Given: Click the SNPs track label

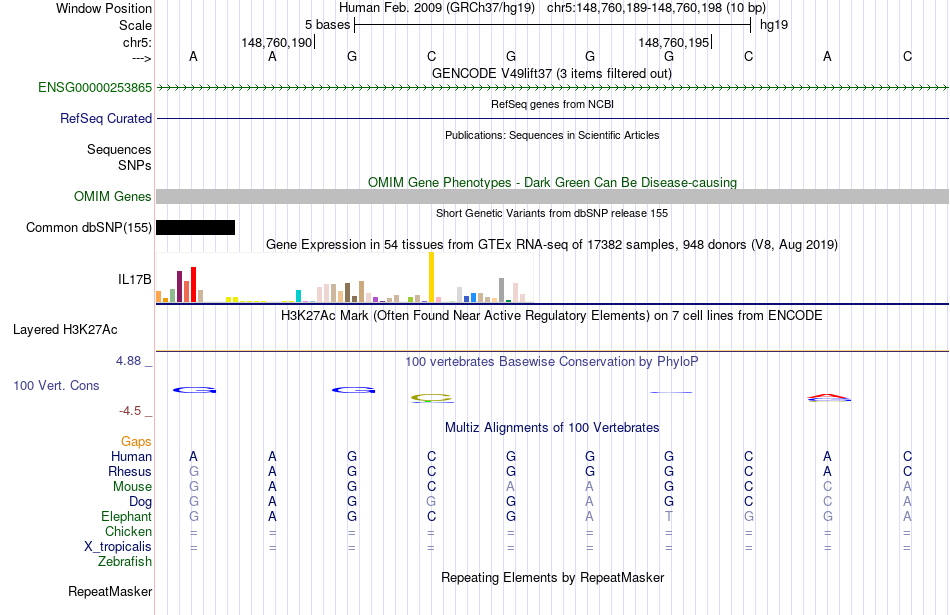Looking at the screenshot, I should tap(135, 165).
